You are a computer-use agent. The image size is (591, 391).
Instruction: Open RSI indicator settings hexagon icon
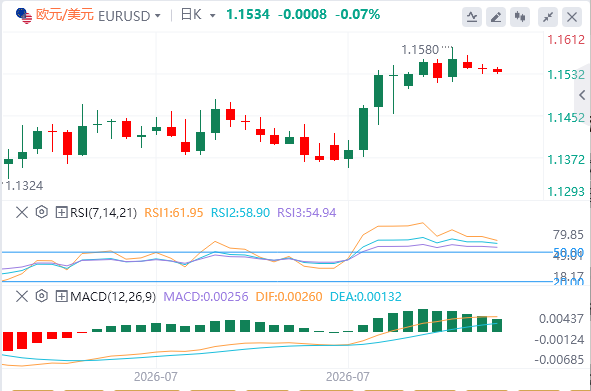tap(41, 212)
